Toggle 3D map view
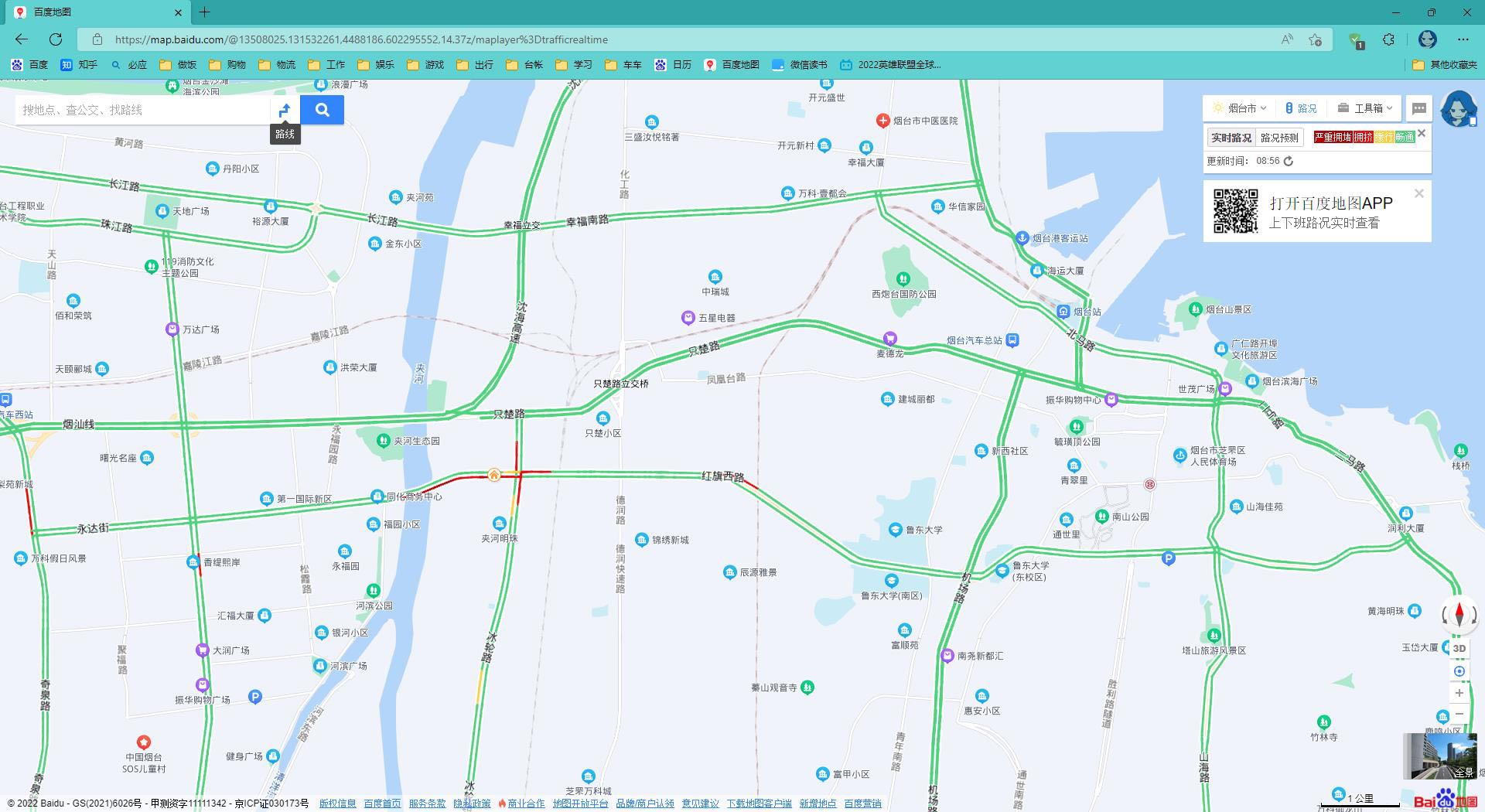The height and width of the screenshot is (812, 1485). [x=1459, y=649]
